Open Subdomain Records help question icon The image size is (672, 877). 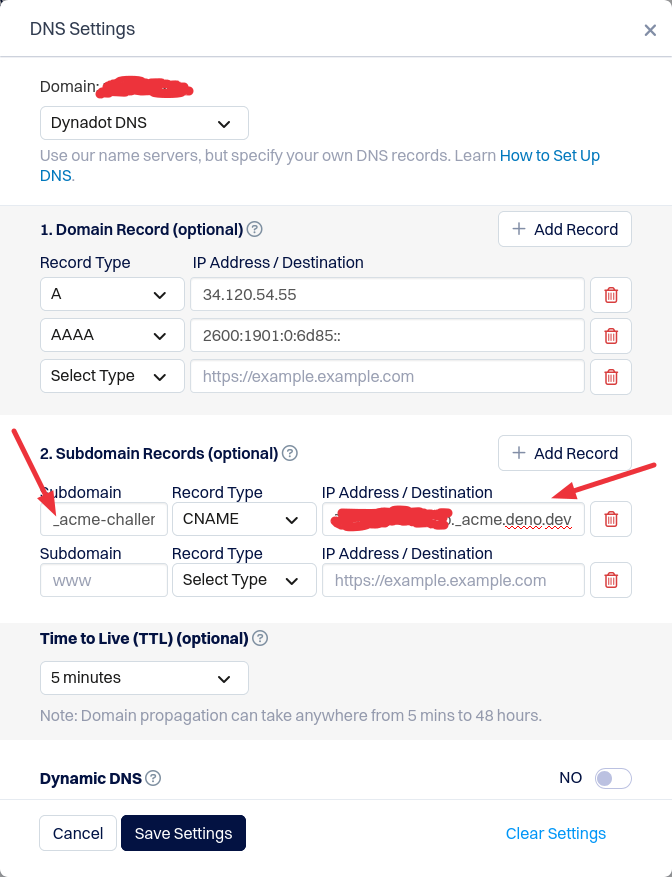(x=289, y=453)
